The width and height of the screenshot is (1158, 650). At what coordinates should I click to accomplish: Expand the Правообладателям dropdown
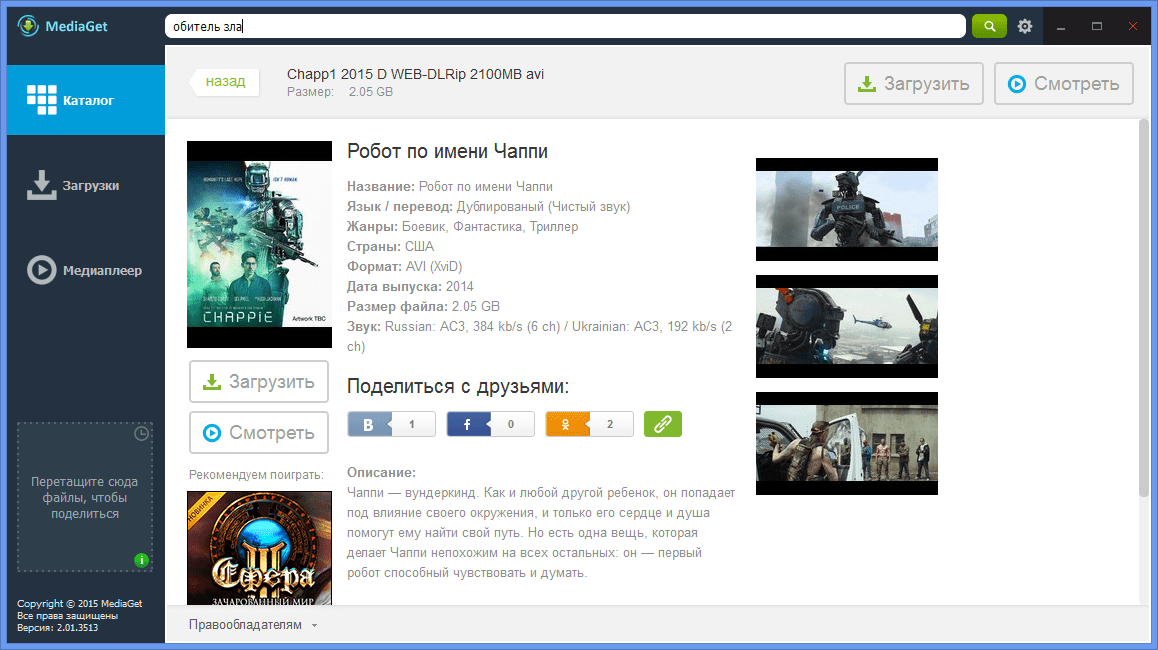[x=253, y=625]
